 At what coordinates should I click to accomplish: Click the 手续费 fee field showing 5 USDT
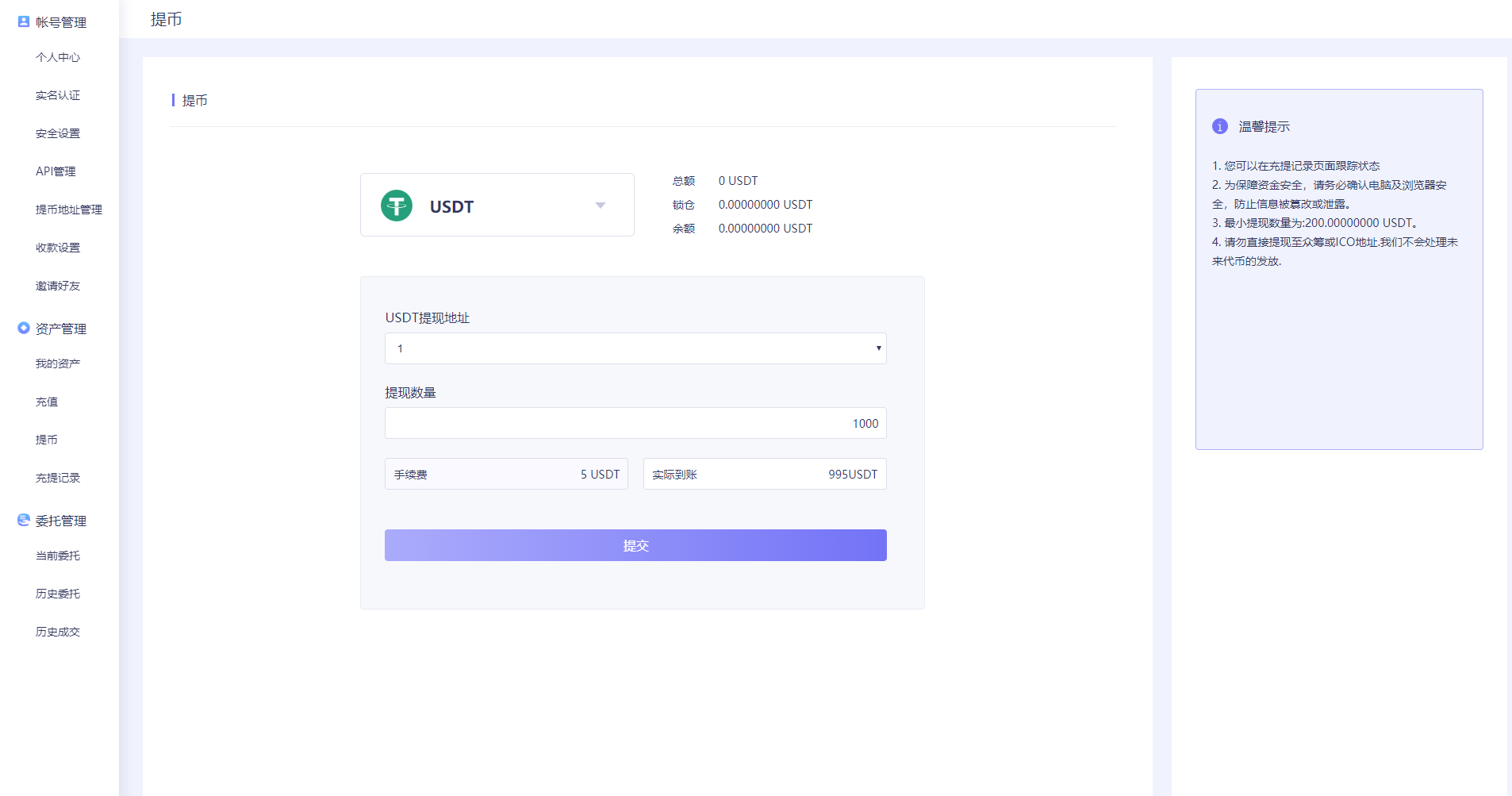click(x=506, y=474)
